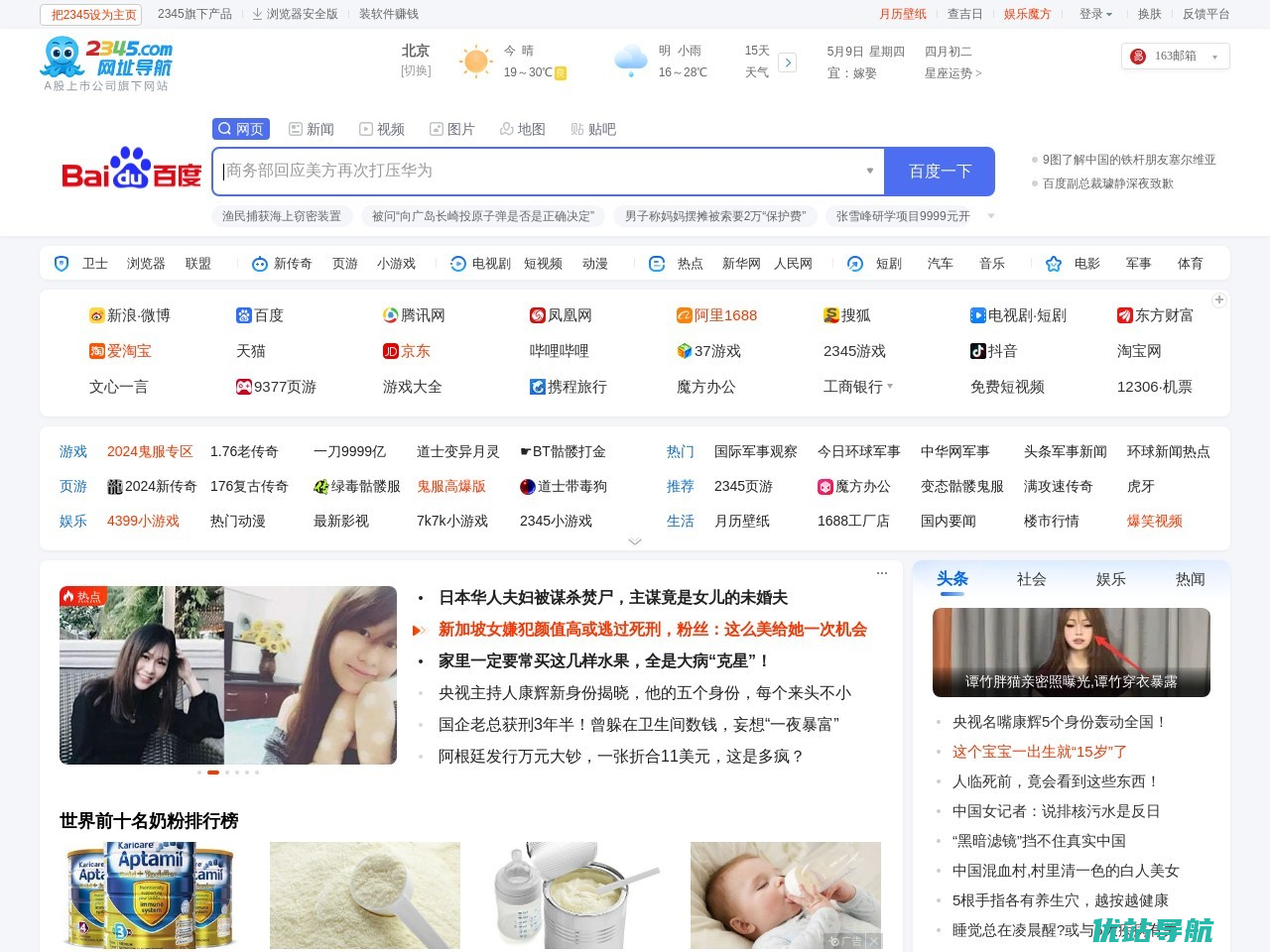This screenshot has height=952, width=1270.
Task: Open 37游戏 via its cube icon
Action: [x=685, y=351]
